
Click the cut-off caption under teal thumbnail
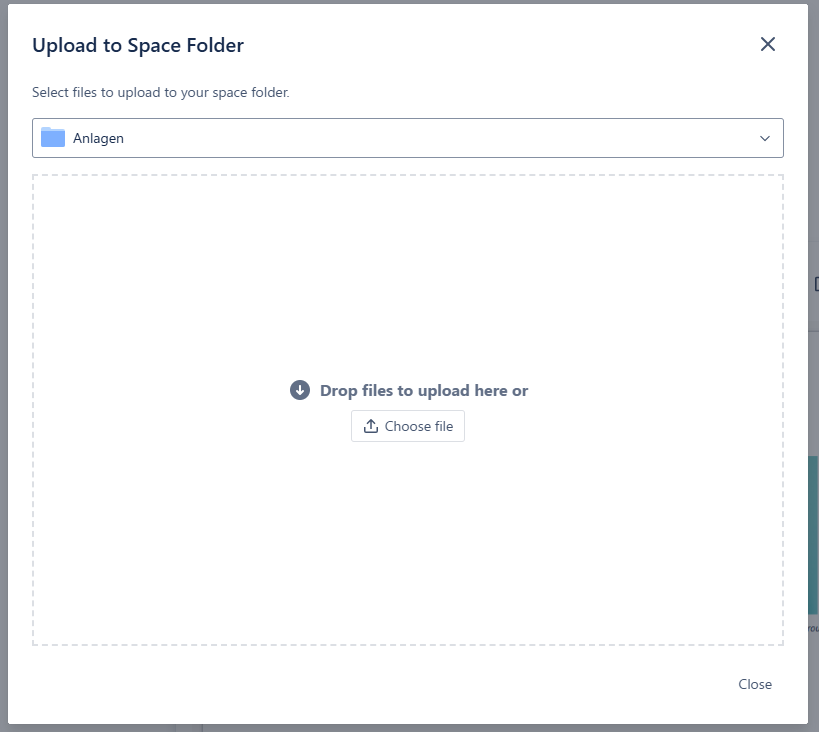pos(813,628)
